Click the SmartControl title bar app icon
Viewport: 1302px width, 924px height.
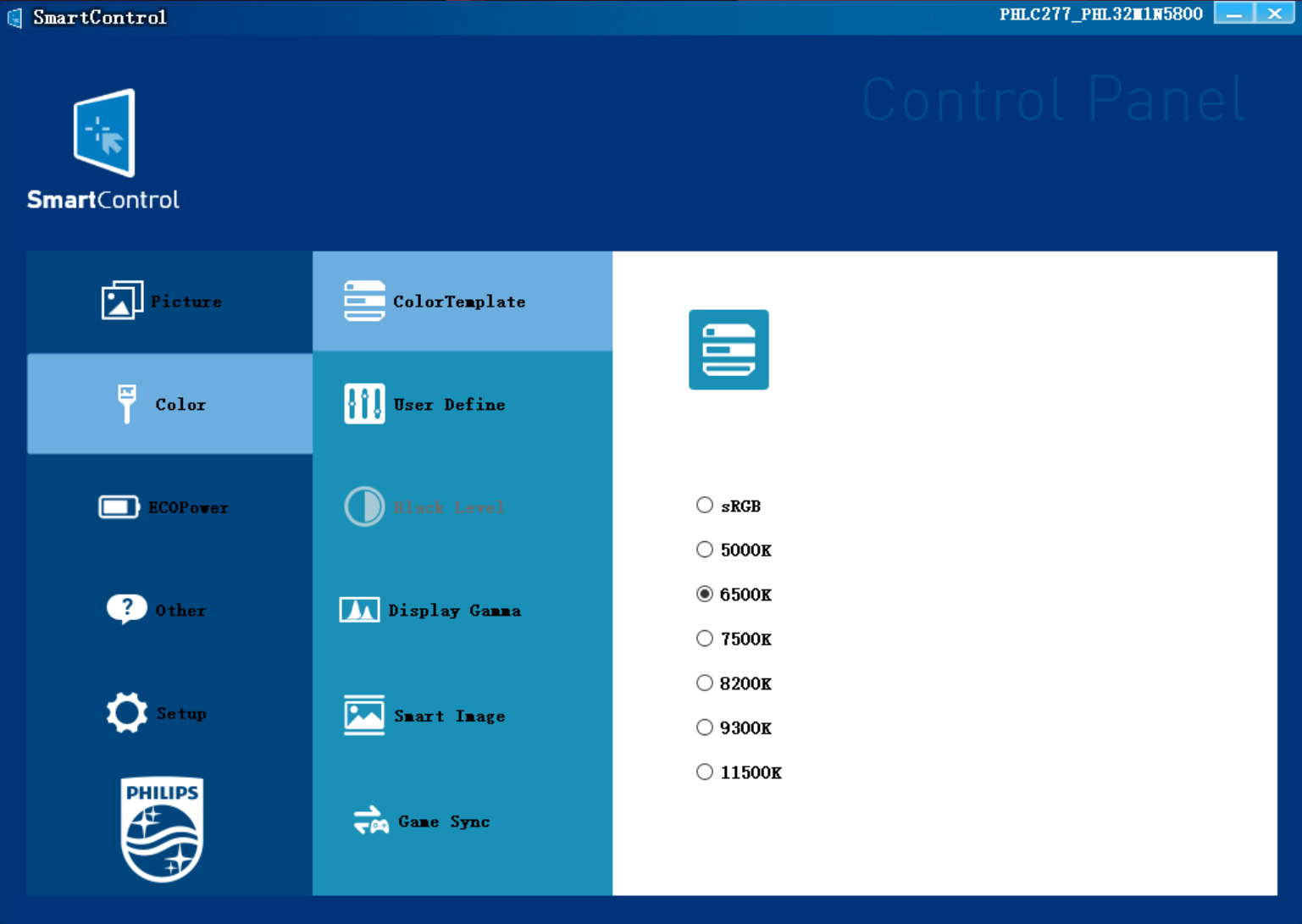tap(14, 17)
